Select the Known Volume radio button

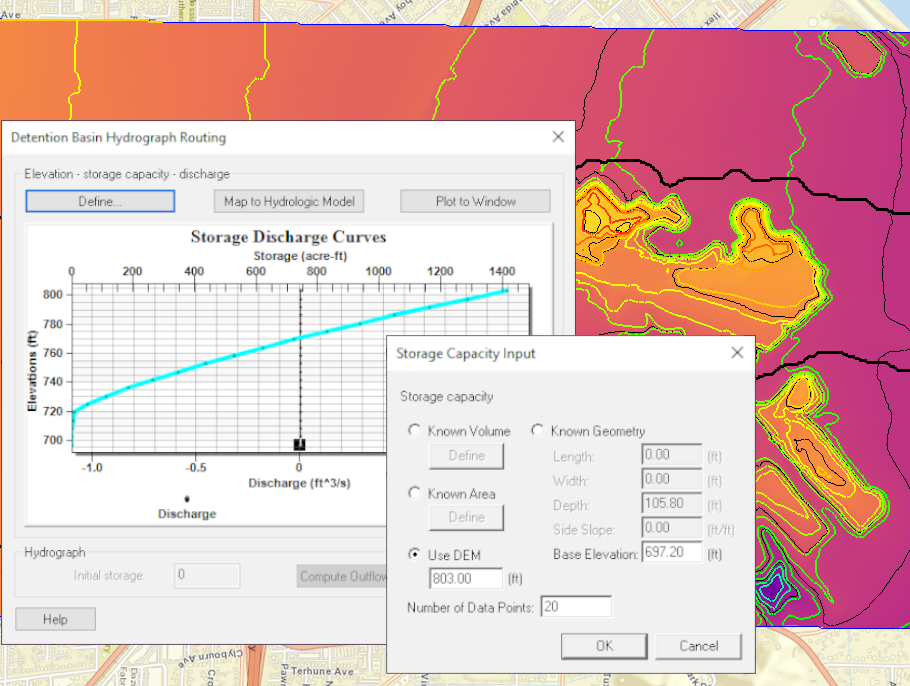click(x=415, y=431)
